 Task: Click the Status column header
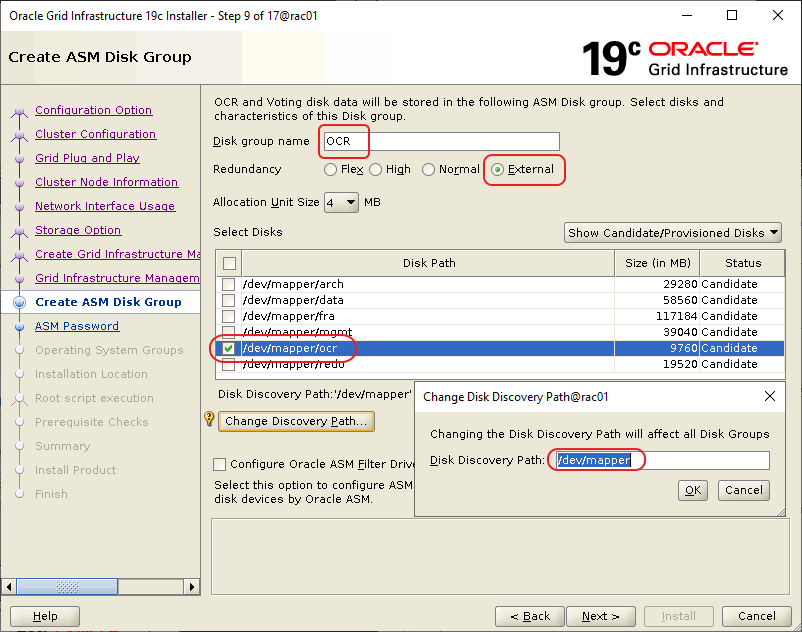point(743,263)
